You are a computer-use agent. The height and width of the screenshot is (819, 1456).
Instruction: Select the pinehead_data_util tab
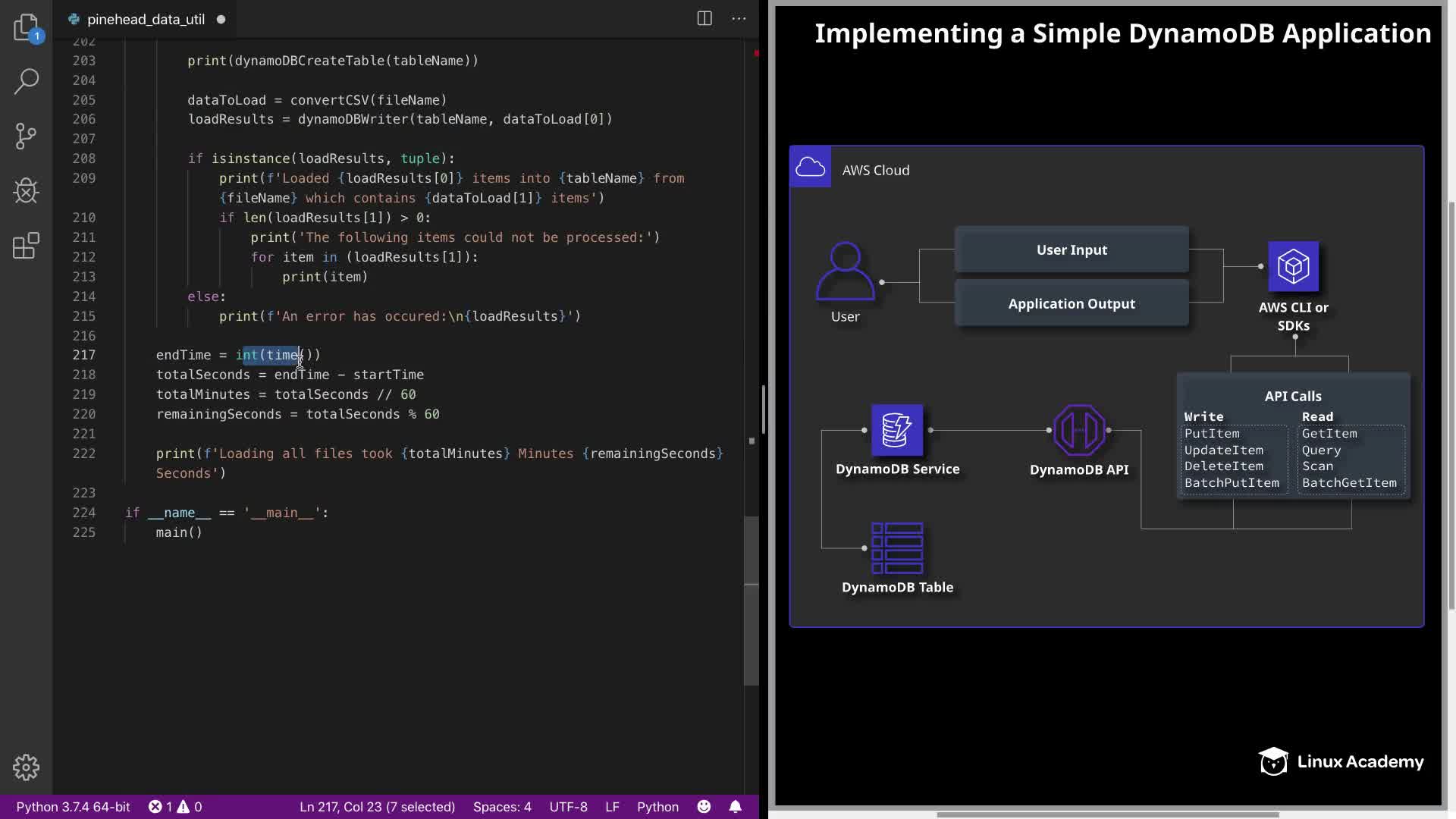coord(146,19)
